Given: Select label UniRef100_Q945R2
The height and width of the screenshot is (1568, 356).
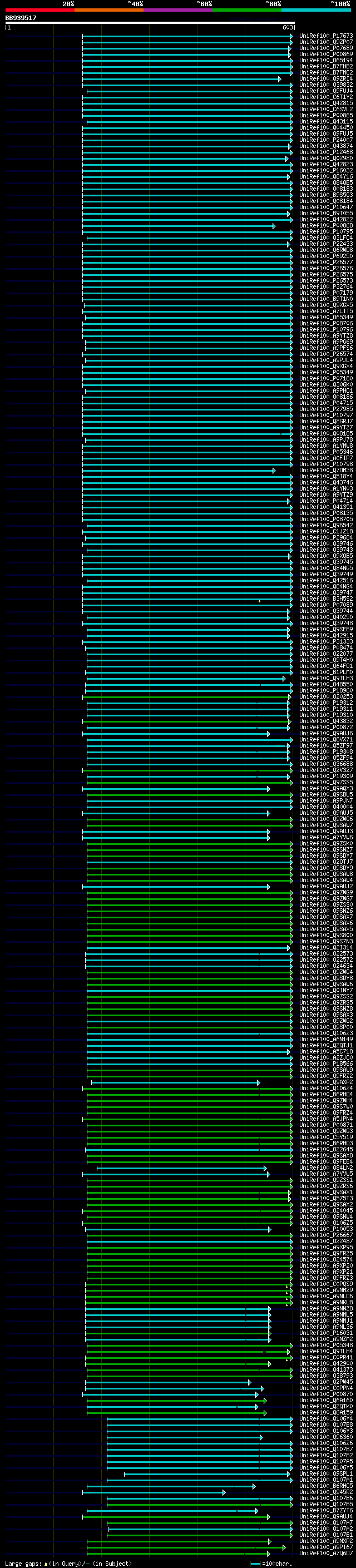Looking at the screenshot, I should tap(326, 1492).
